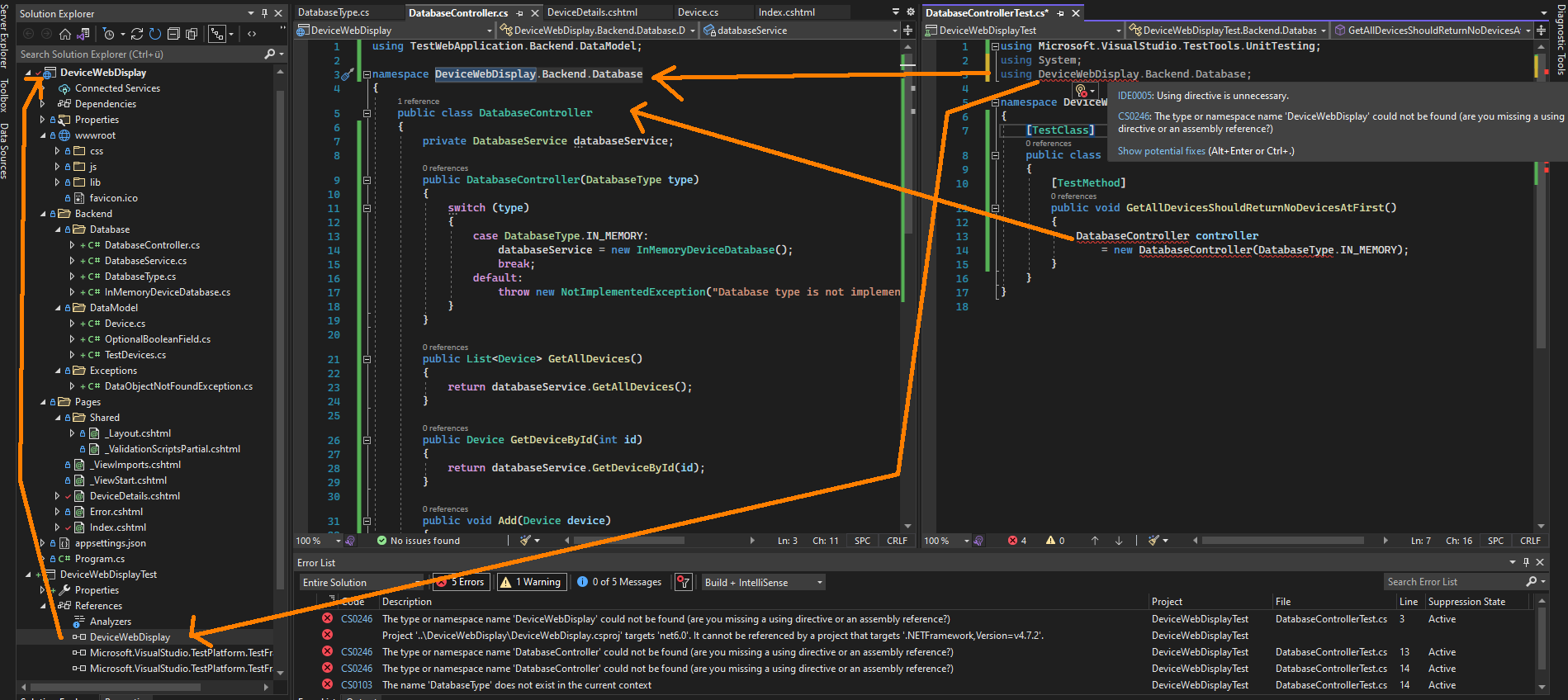
Task: Click the Solution Explorer search magnifier
Action: [x=269, y=54]
